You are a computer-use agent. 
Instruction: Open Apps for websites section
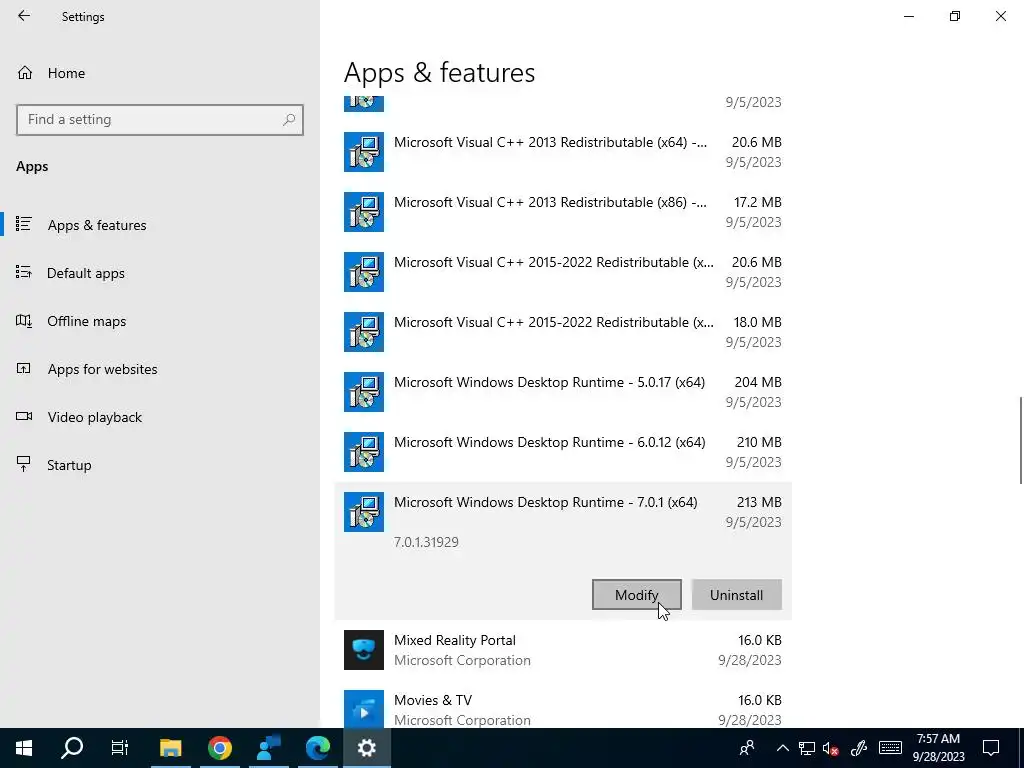(x=102, y=369)
